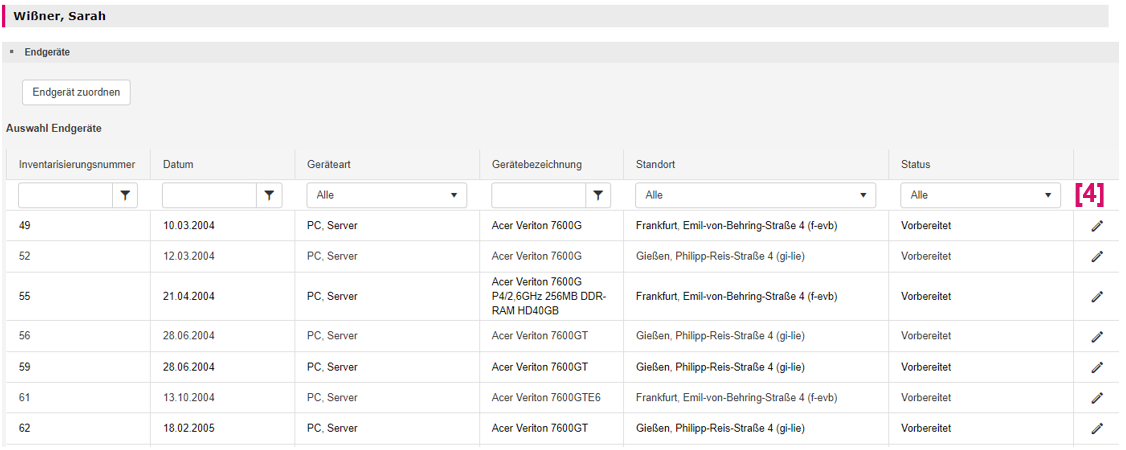Edit row with inventory number 59
The image size is (1126, 450).
pos(1097,367)
